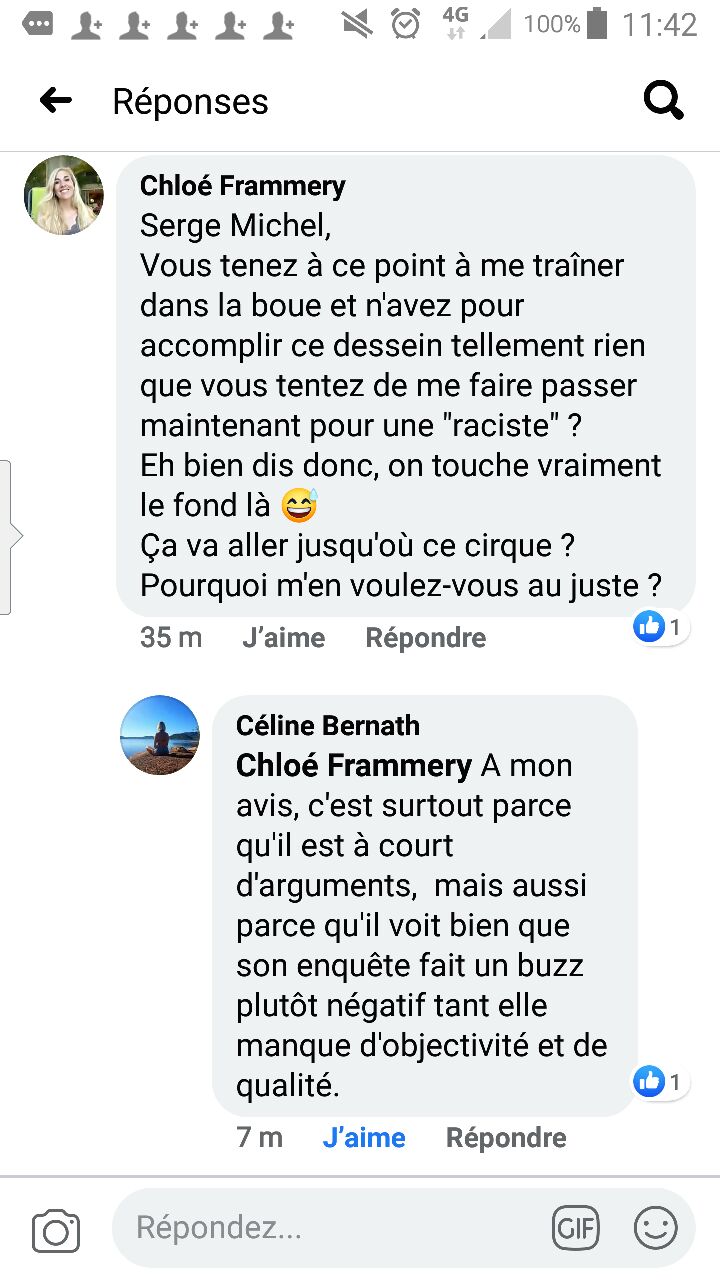Viewport: 720px width, 1280px height.
Task: Open Céline Bernath name link
Action: tap(328, 725)
